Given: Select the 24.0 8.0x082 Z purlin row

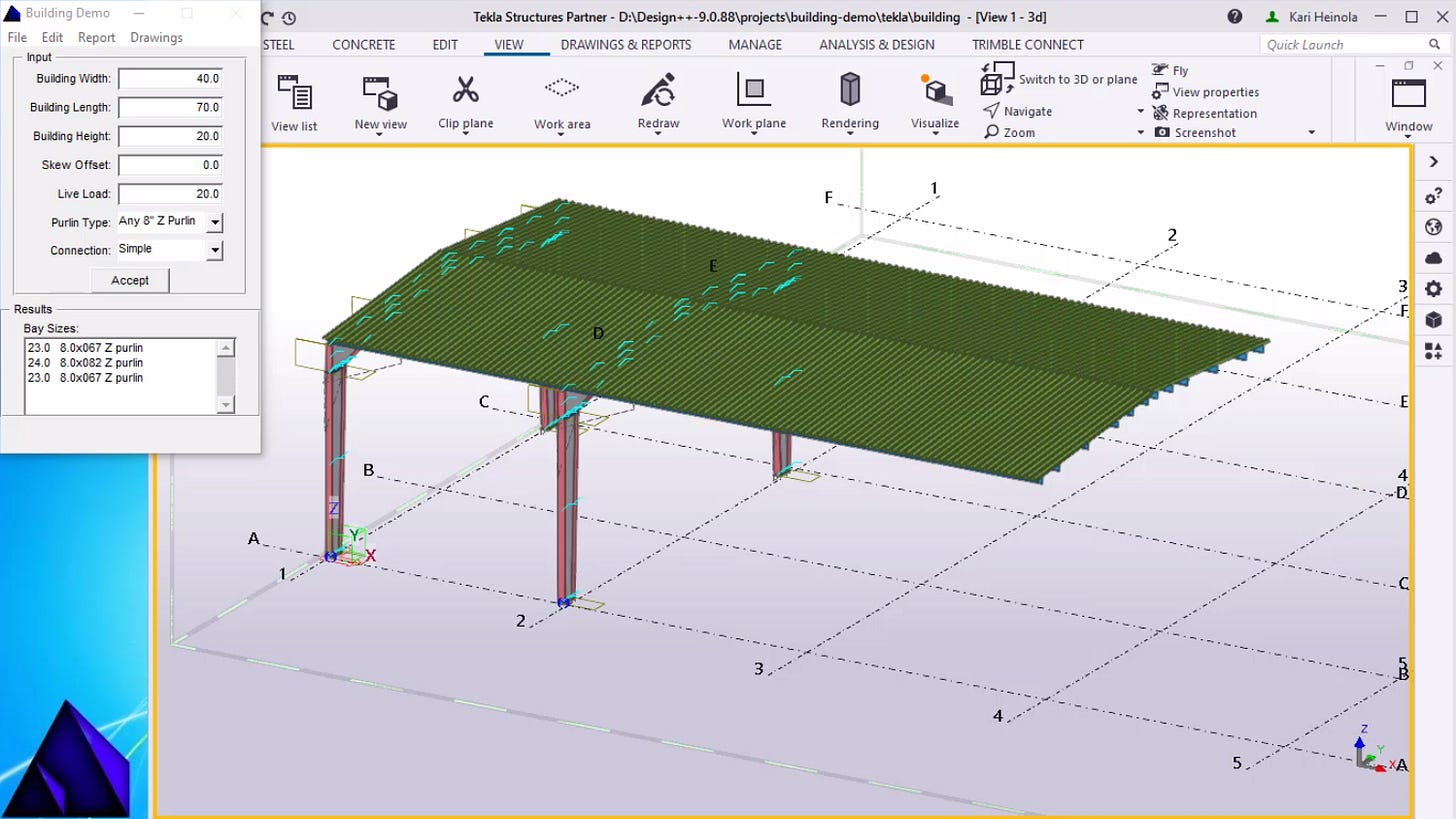Looking at the screenshot, I should 86,363.
